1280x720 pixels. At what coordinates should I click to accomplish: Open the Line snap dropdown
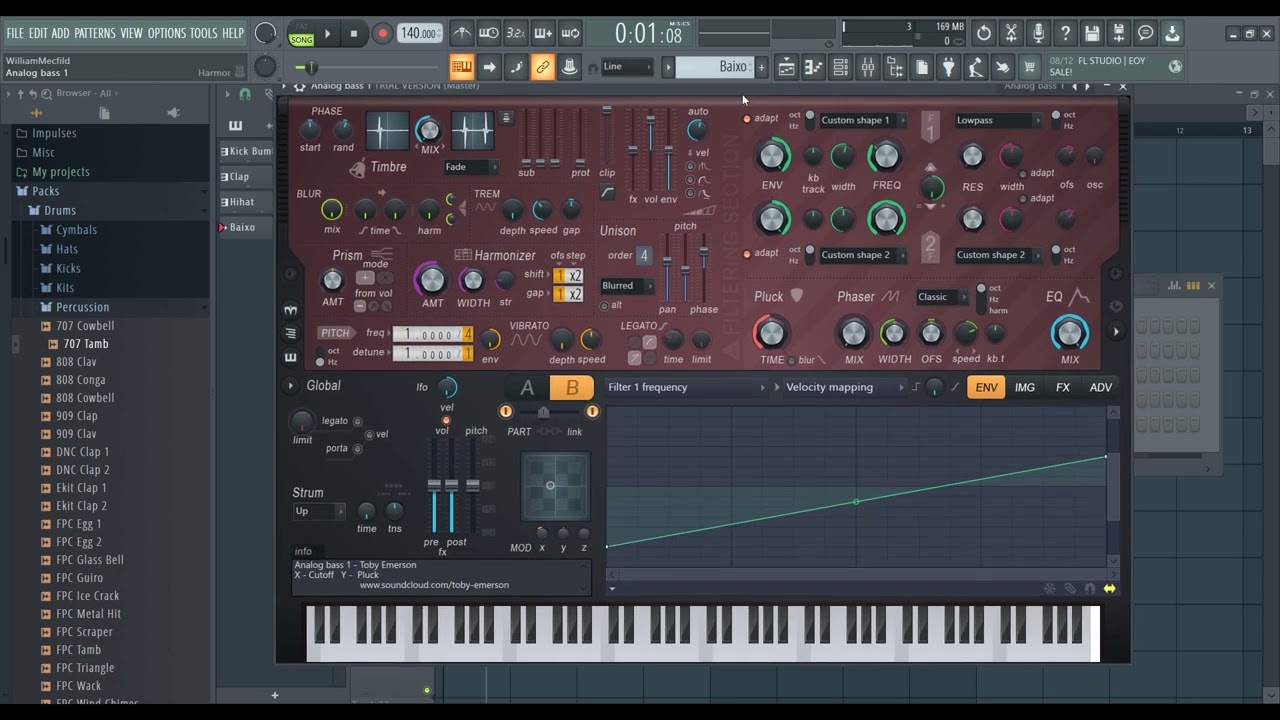pyautogui.click(x=628, y=67)
